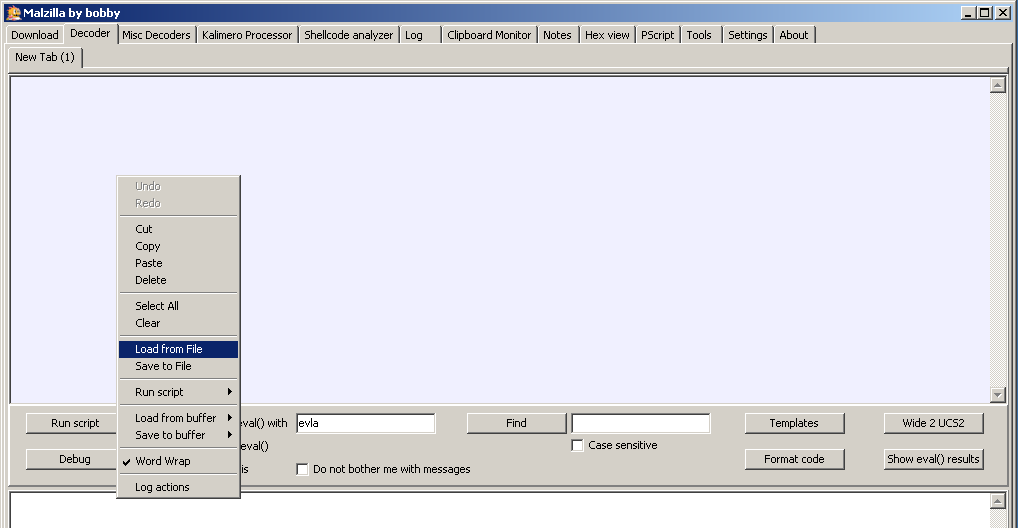Select Save to File from context menu
The height and width of the screenshot is (528, 1018).
(x=163, y=366)
